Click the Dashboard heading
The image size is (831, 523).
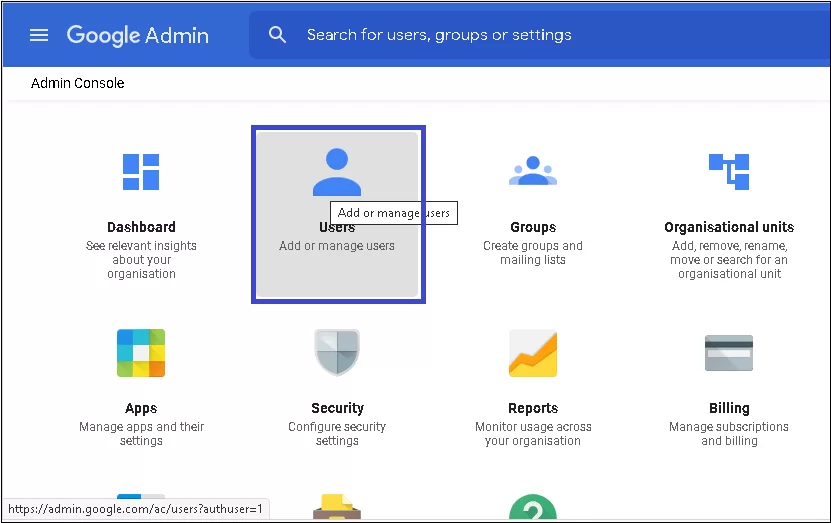pos(141,227)
